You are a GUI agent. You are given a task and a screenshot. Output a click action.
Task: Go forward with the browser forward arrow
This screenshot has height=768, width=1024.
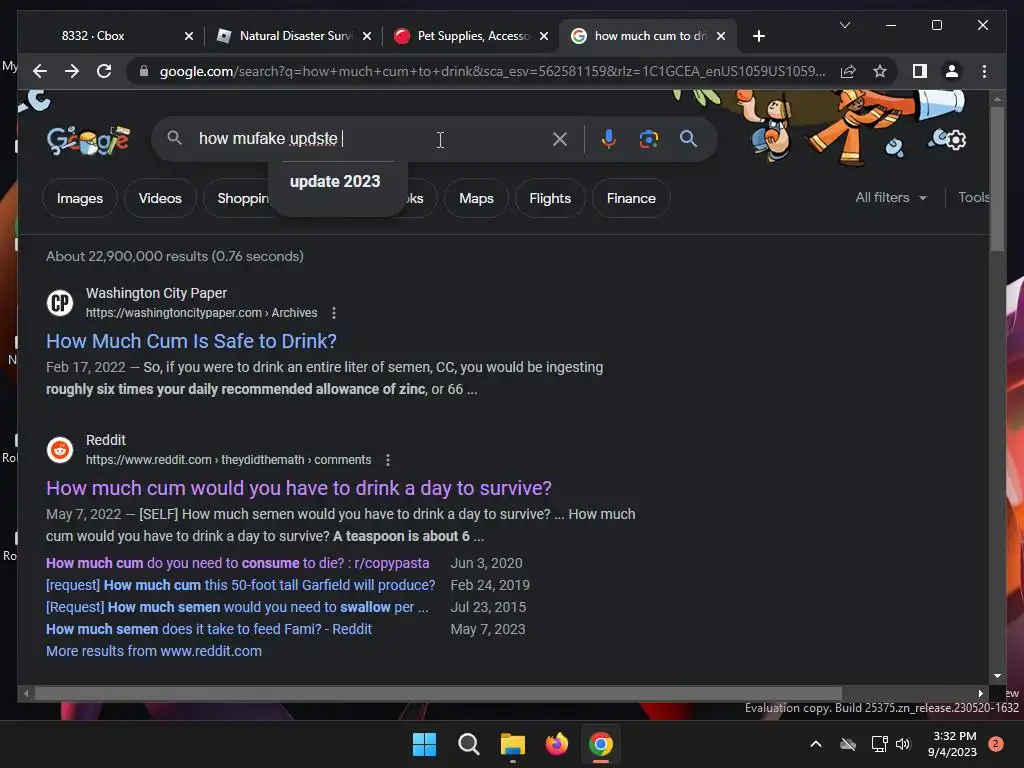(72, 71)
